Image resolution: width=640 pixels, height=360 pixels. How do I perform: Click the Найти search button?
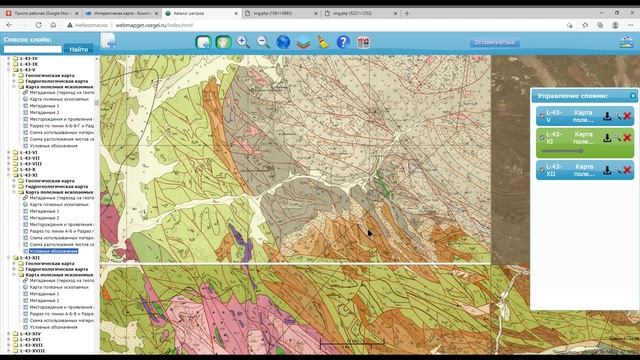pos(79,49)
